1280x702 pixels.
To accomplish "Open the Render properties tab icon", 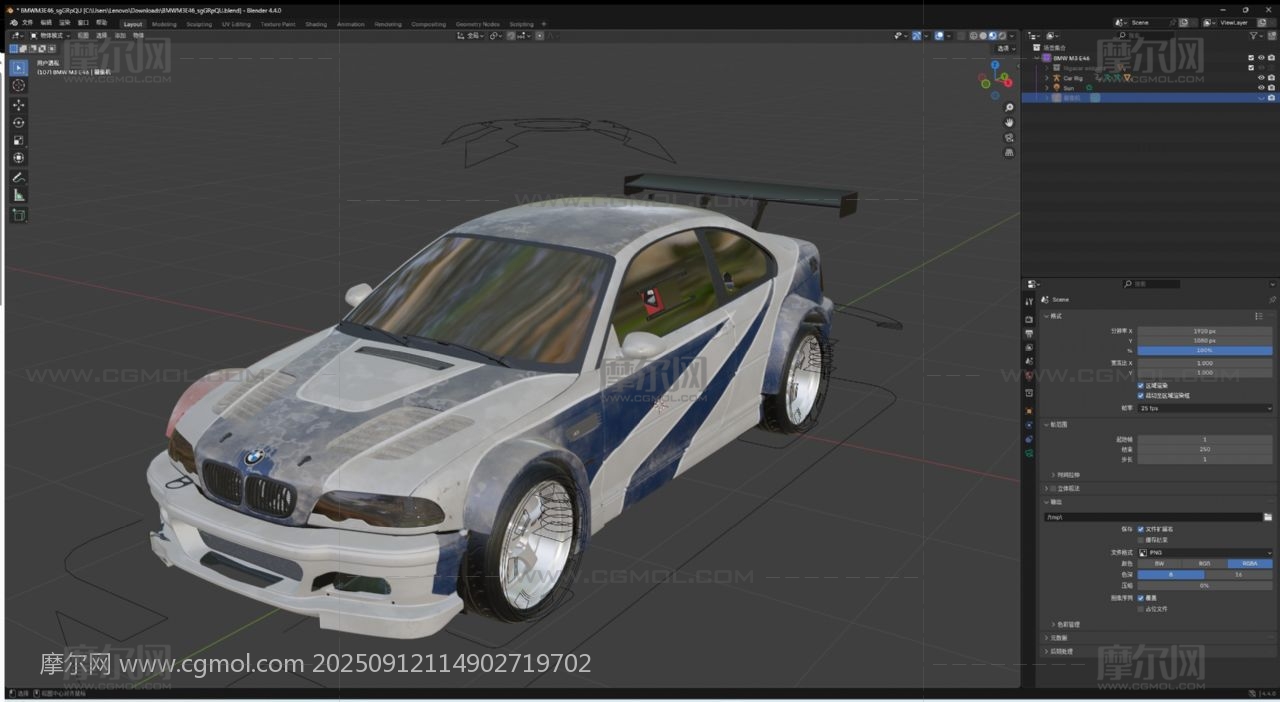I will click(1029, 319).
